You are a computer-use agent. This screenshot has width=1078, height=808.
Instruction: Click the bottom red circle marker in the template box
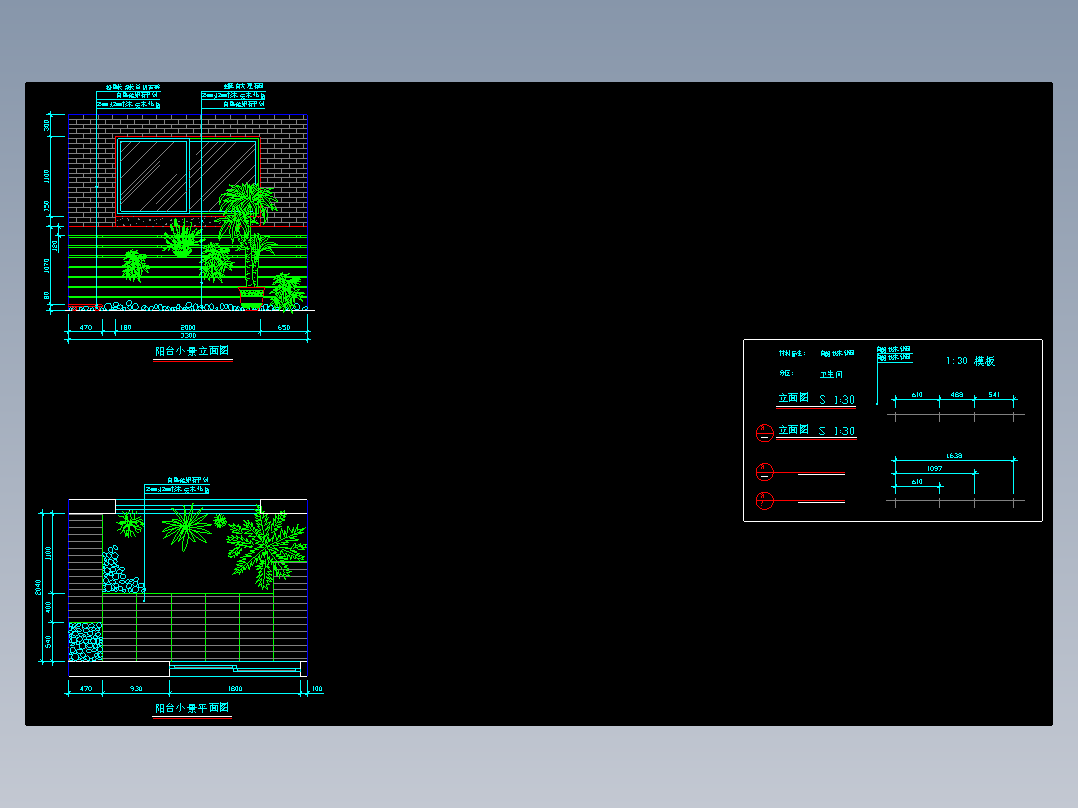(764, 501)
